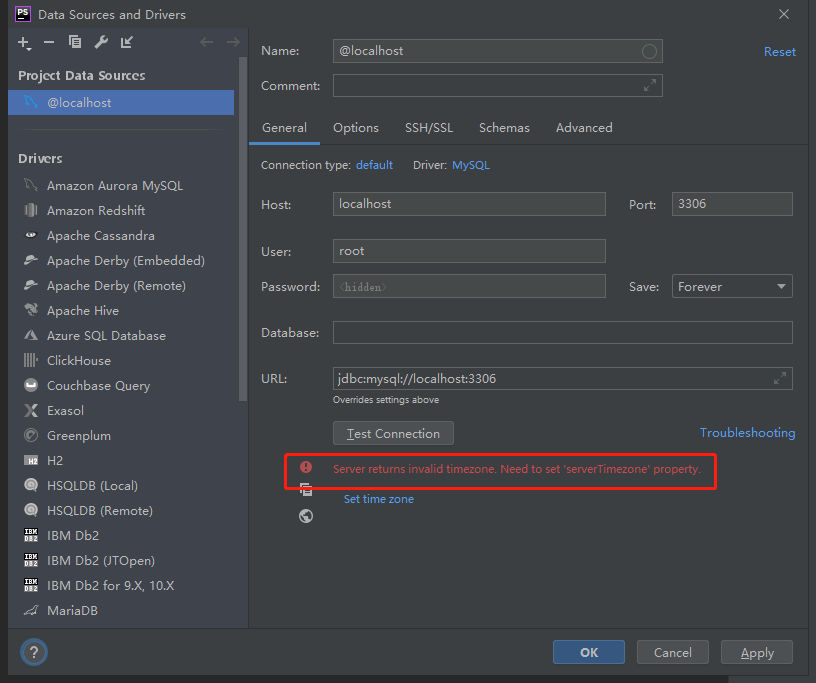
Task: Switch to the SSH/SSL tab
Action: (x=428, y=128)
